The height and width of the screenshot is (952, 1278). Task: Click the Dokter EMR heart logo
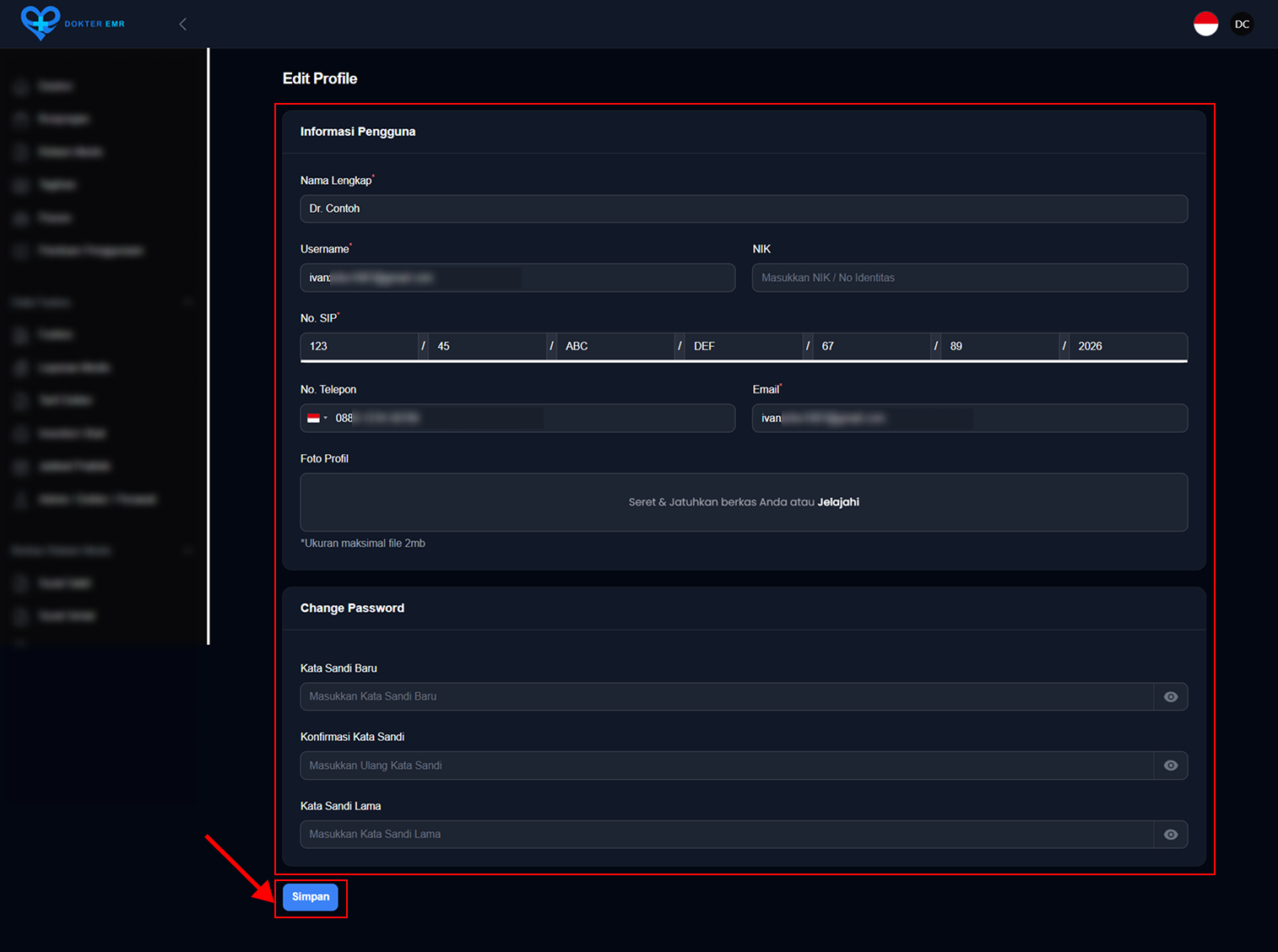coord(40,23)
